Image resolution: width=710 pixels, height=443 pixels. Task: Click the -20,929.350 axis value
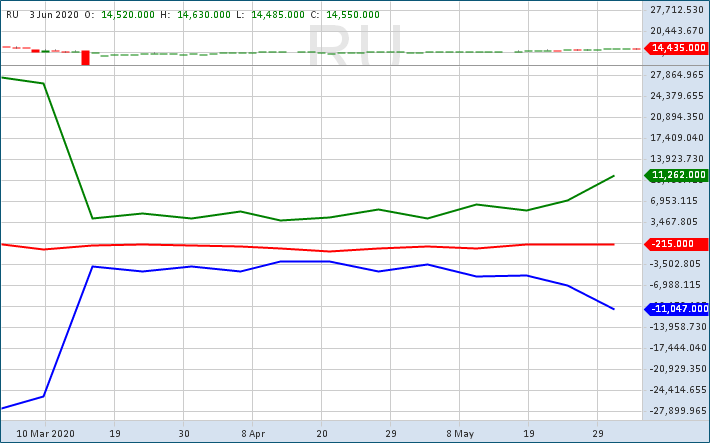pos(677,369)
